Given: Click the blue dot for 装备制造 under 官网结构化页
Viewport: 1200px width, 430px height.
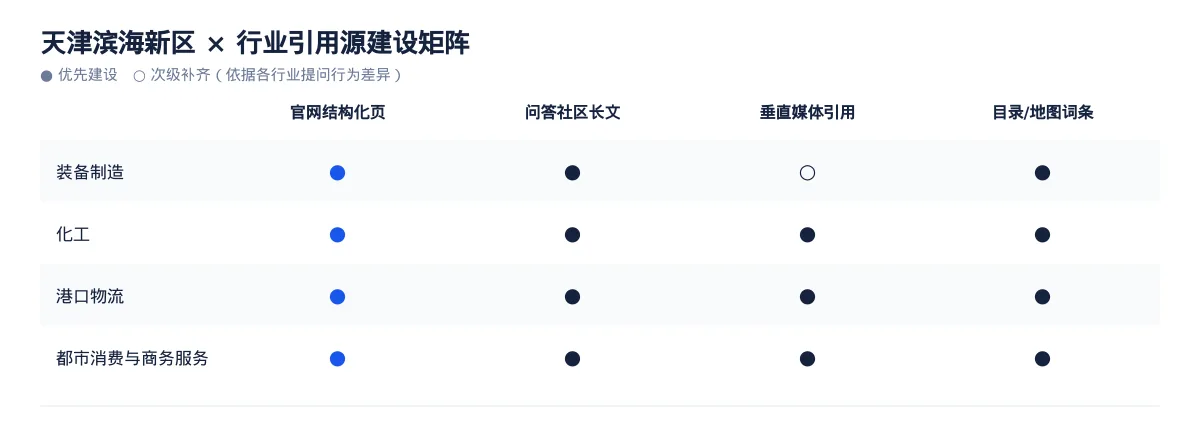Looking at the screenshot, I should tap(337, 173).
